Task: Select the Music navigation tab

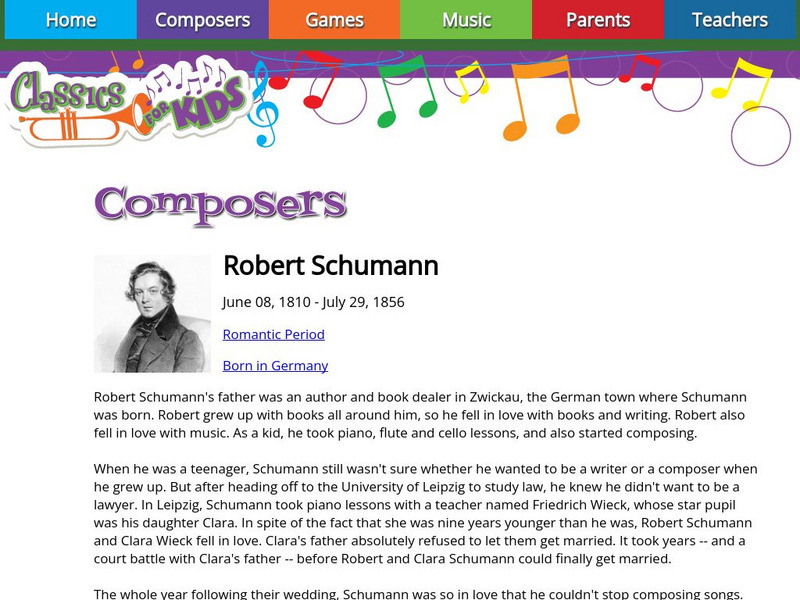Action: pyautogui.click(x=466, y=20)
